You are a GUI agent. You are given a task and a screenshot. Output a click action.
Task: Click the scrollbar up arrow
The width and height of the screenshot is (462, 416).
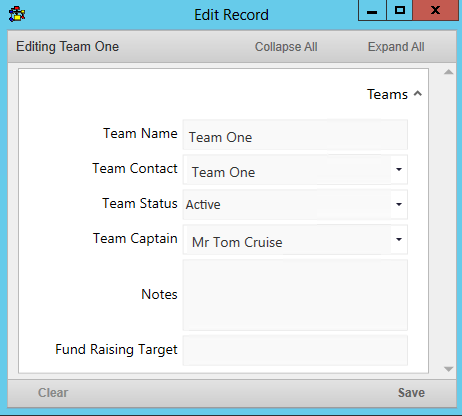(x=449, y=72)
